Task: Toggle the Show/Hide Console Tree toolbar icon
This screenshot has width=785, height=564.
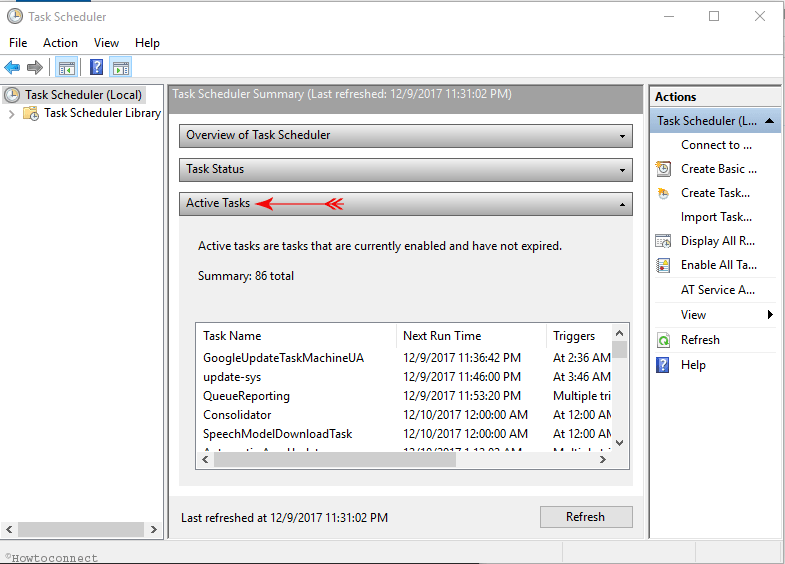Action: click(67, 67)
